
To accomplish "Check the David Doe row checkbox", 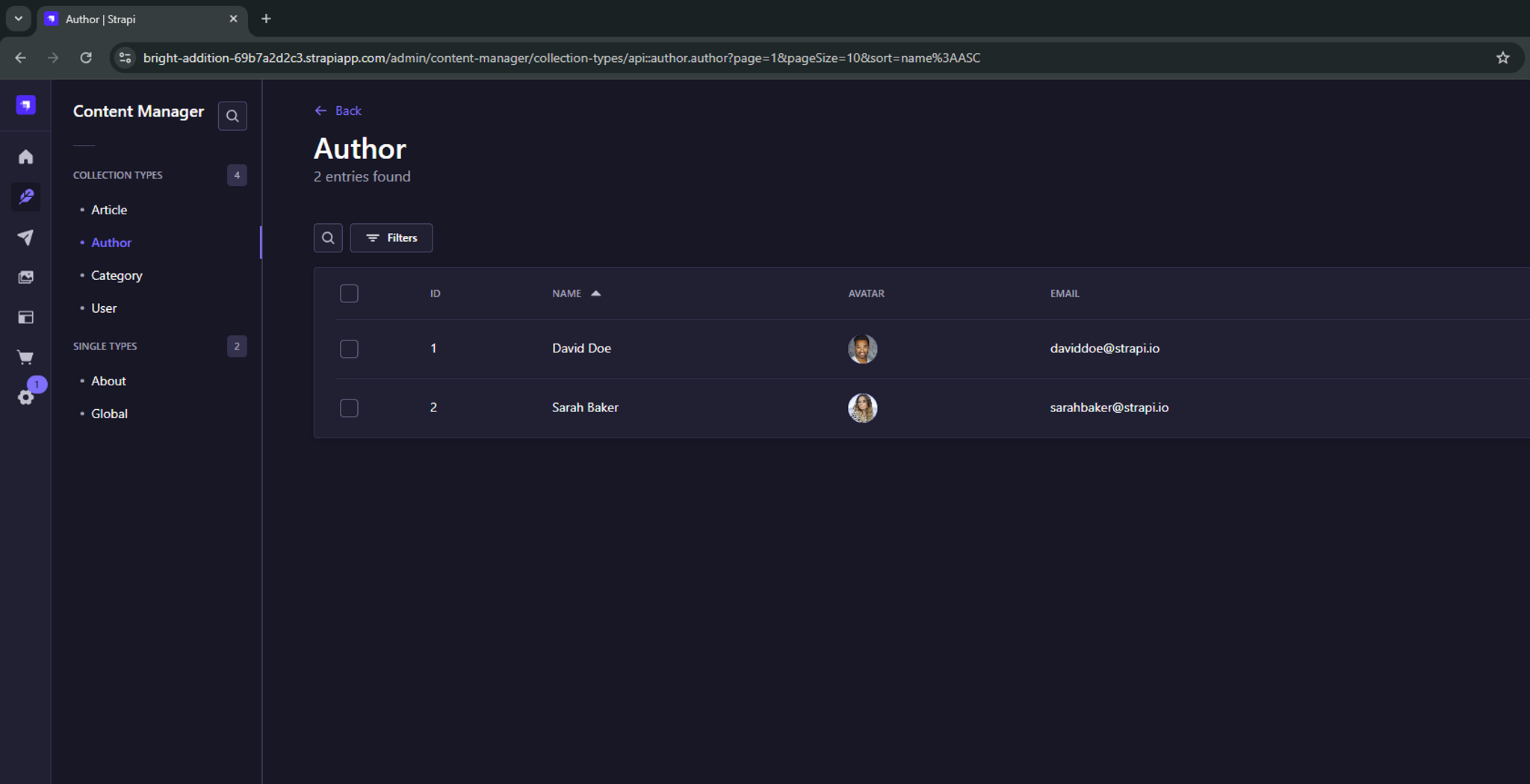I will coord(349,349).
